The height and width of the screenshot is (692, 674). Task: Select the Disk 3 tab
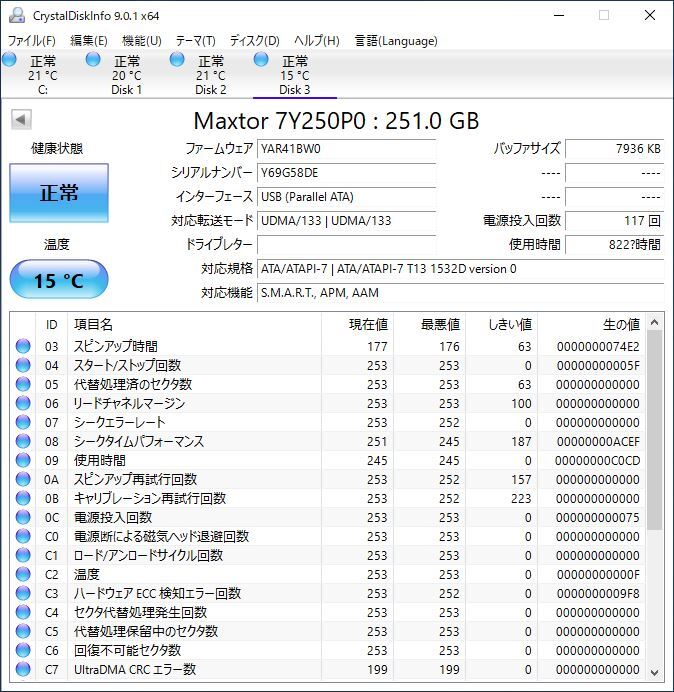295,74
